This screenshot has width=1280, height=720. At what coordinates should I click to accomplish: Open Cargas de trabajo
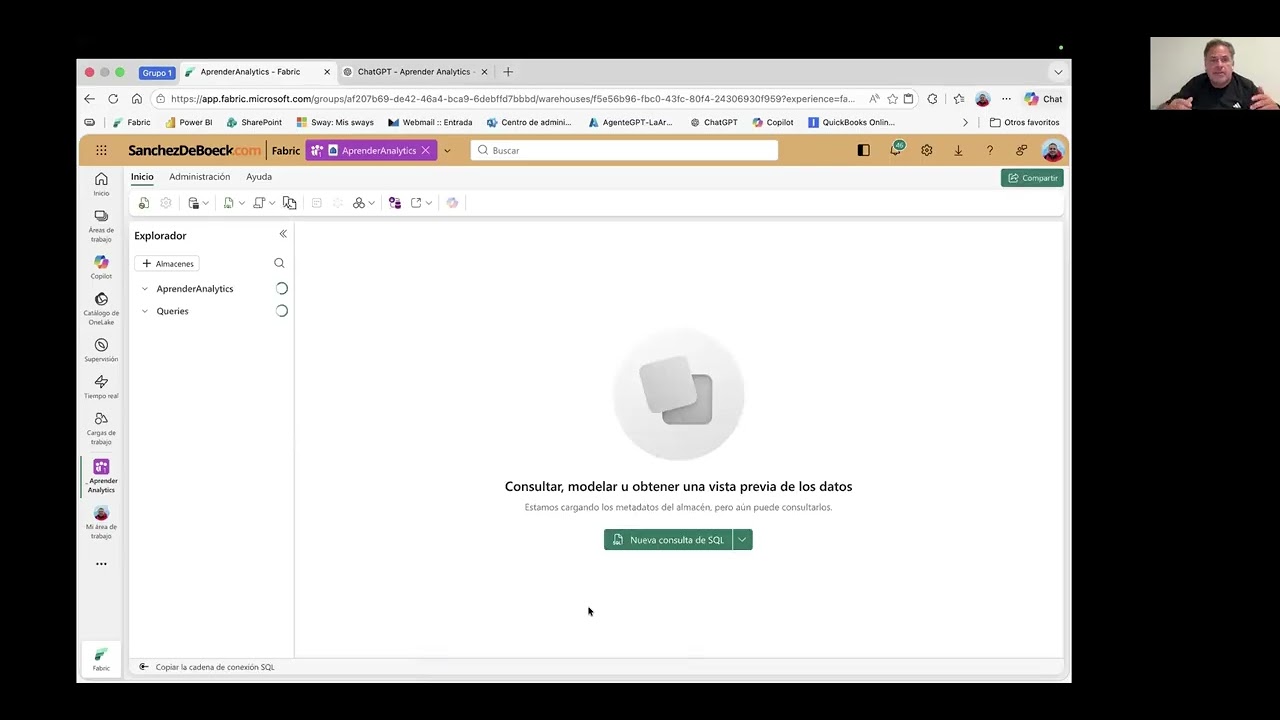point(101,428)
